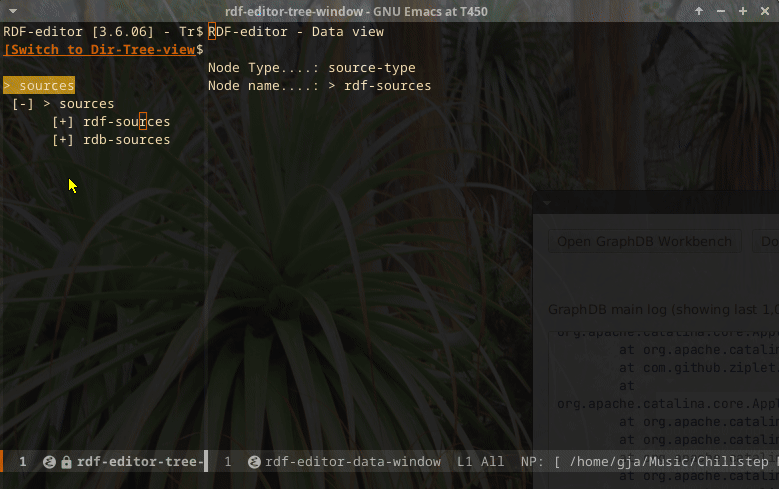Image resolution: width=779 pixels, height=489 pixels.
Task: Click the rdf-editor-tree buffer name in the mode line
Action: 140,462
